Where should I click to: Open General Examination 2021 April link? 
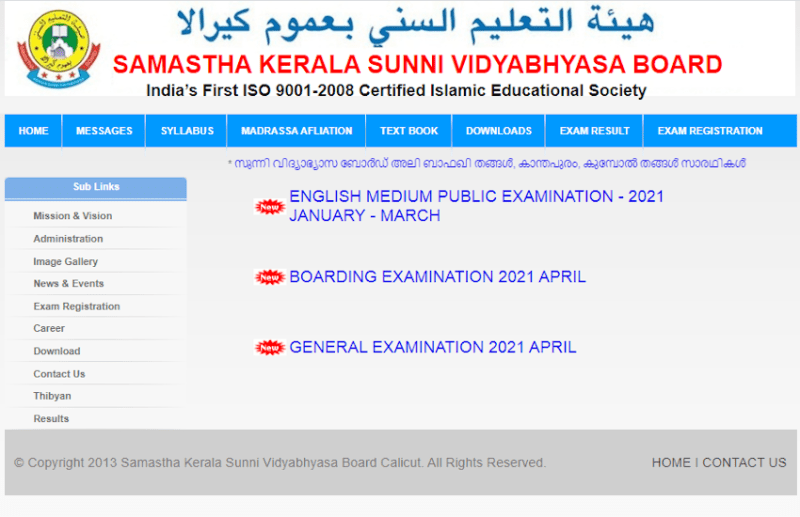click(x=432, y=348)
